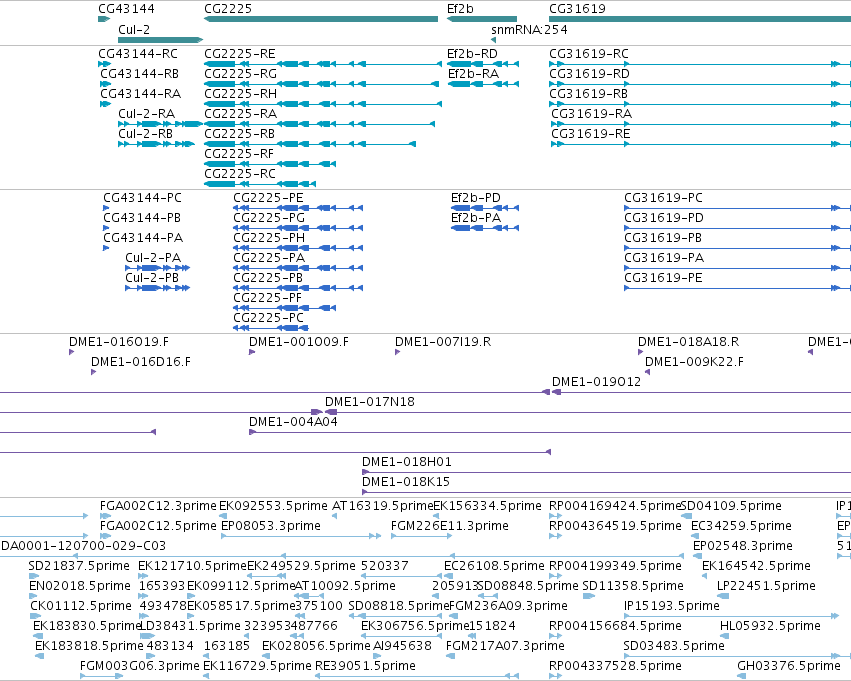This screenshot has height=681, width=851.
Task: Click EST GH03376.5prime
Action: (x=789, y=667)
